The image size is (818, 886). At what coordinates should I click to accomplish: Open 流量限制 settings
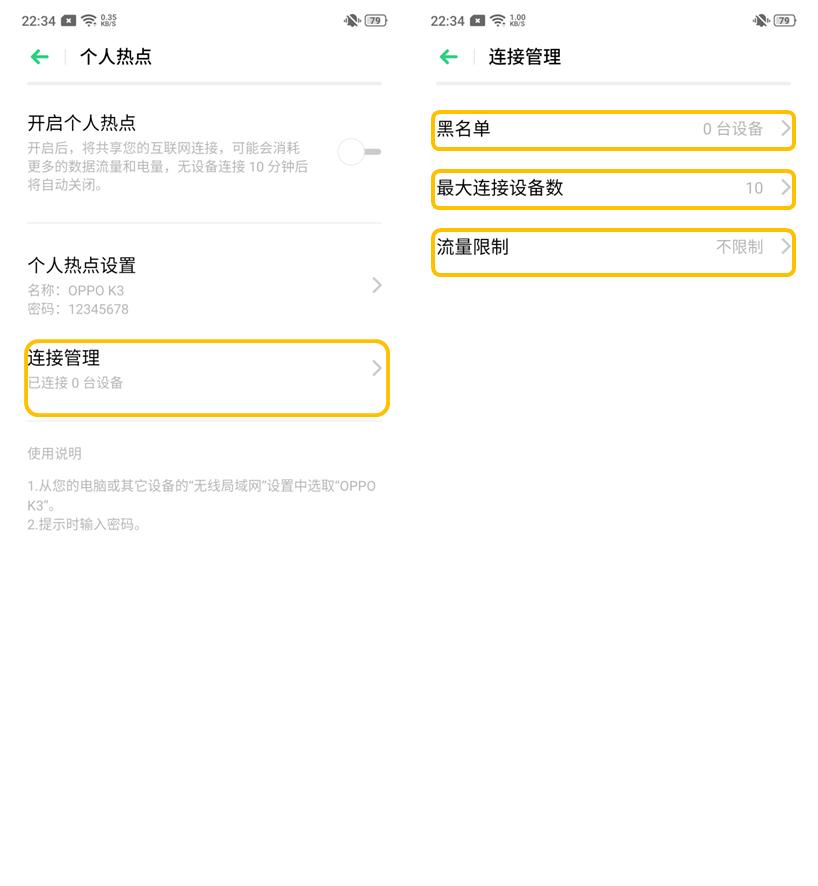[613, 247]
